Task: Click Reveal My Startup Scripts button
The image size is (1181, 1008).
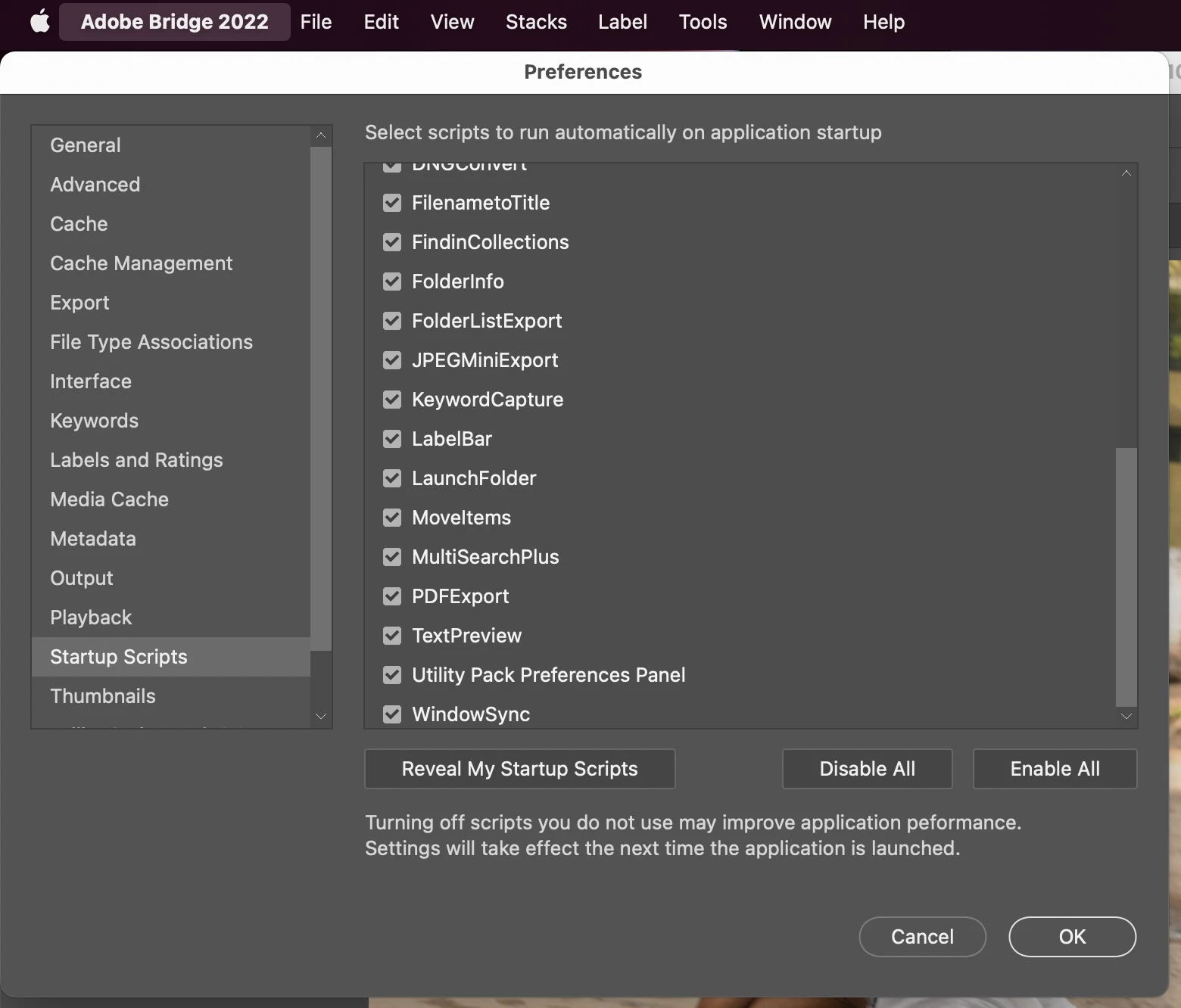Action: click(x=519, y=769)
